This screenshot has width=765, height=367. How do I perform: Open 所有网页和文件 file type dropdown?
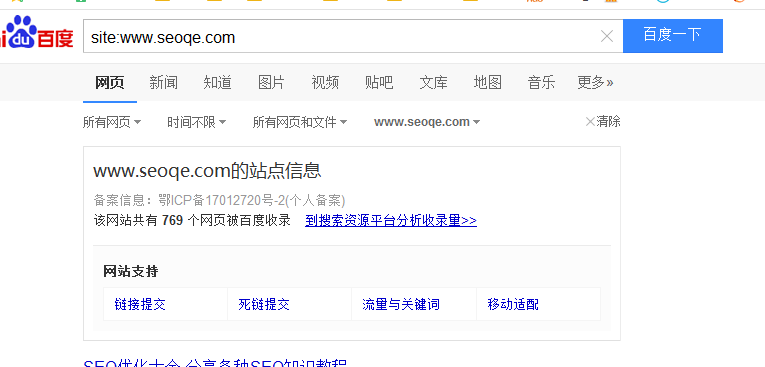[300, 122]
